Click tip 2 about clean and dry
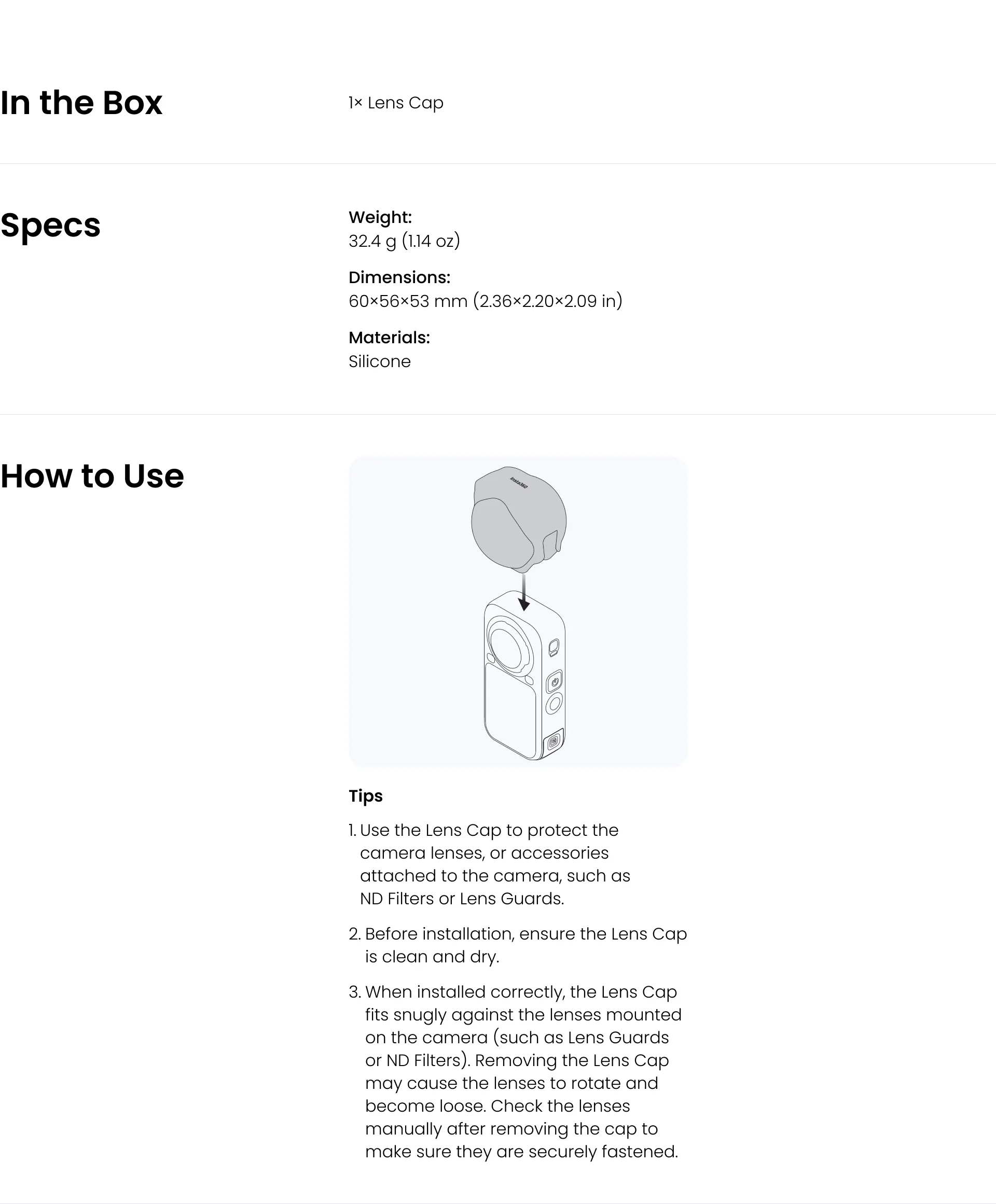 (518, 945)
